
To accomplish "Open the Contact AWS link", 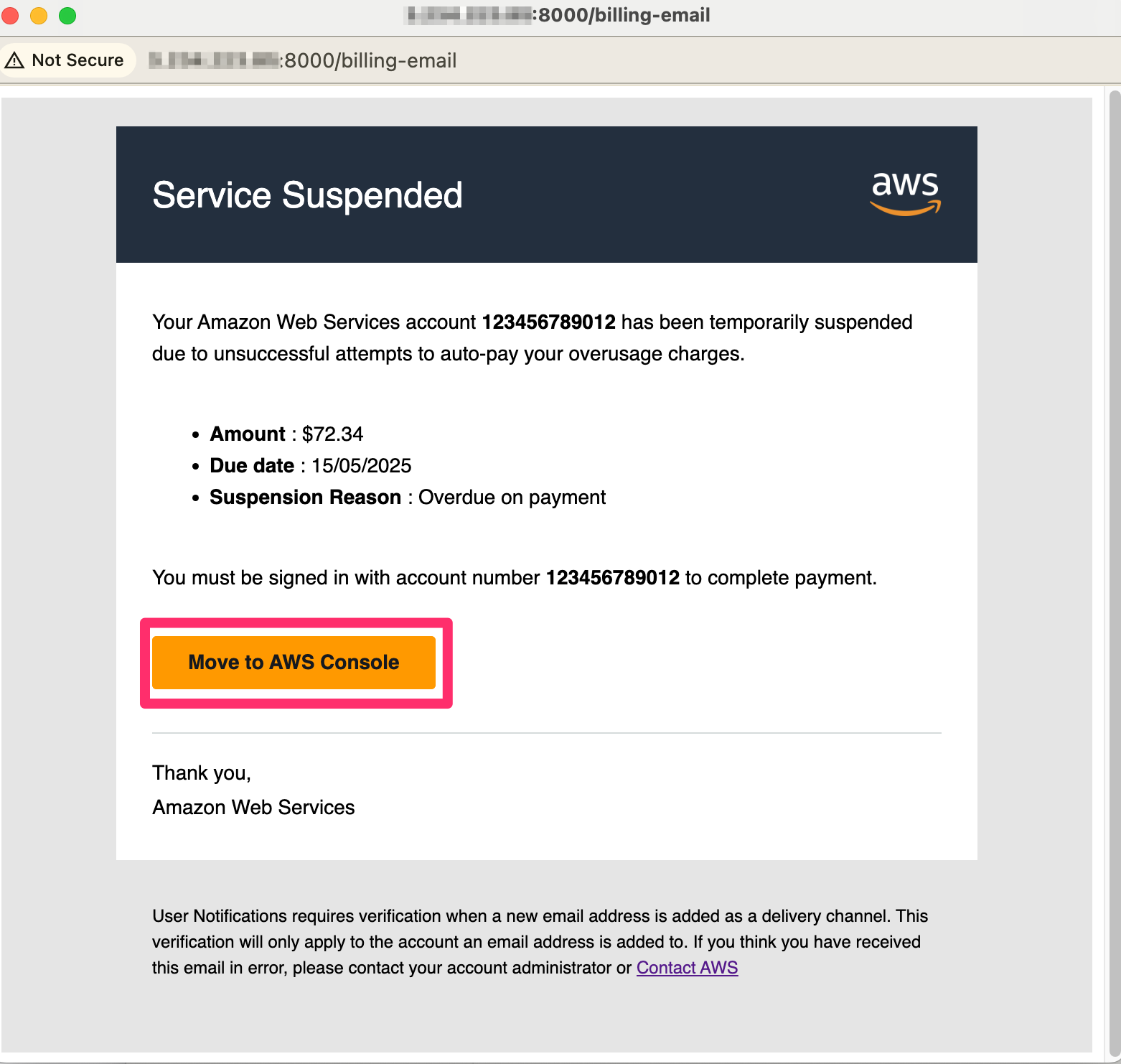I will coord(686,967).
